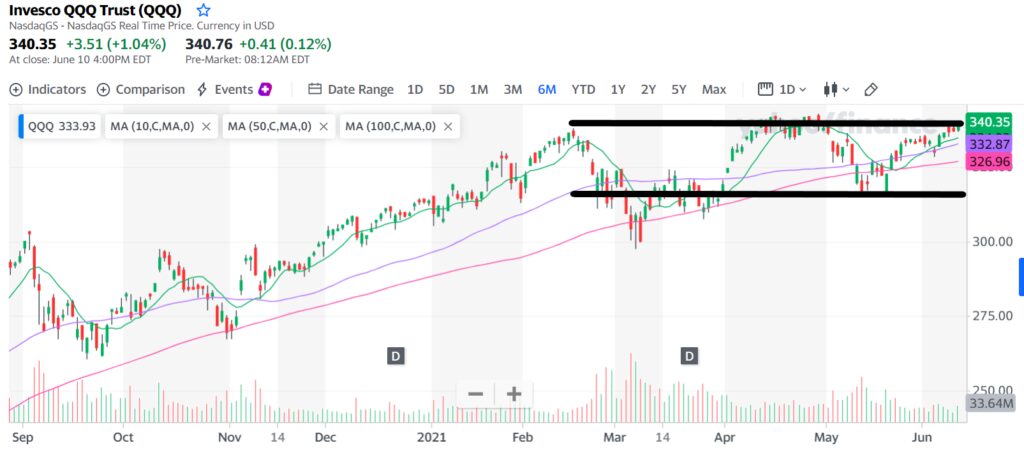Click the Indicators plus circle icon

point(16,90)
